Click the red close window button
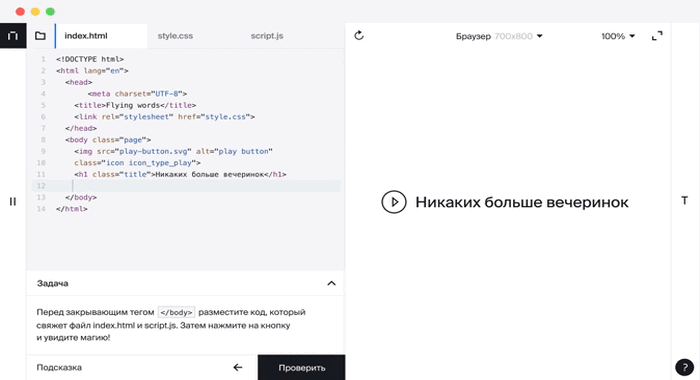Image resolution: width=700 pixels, height=380 pixels. (x=20, y=12)
